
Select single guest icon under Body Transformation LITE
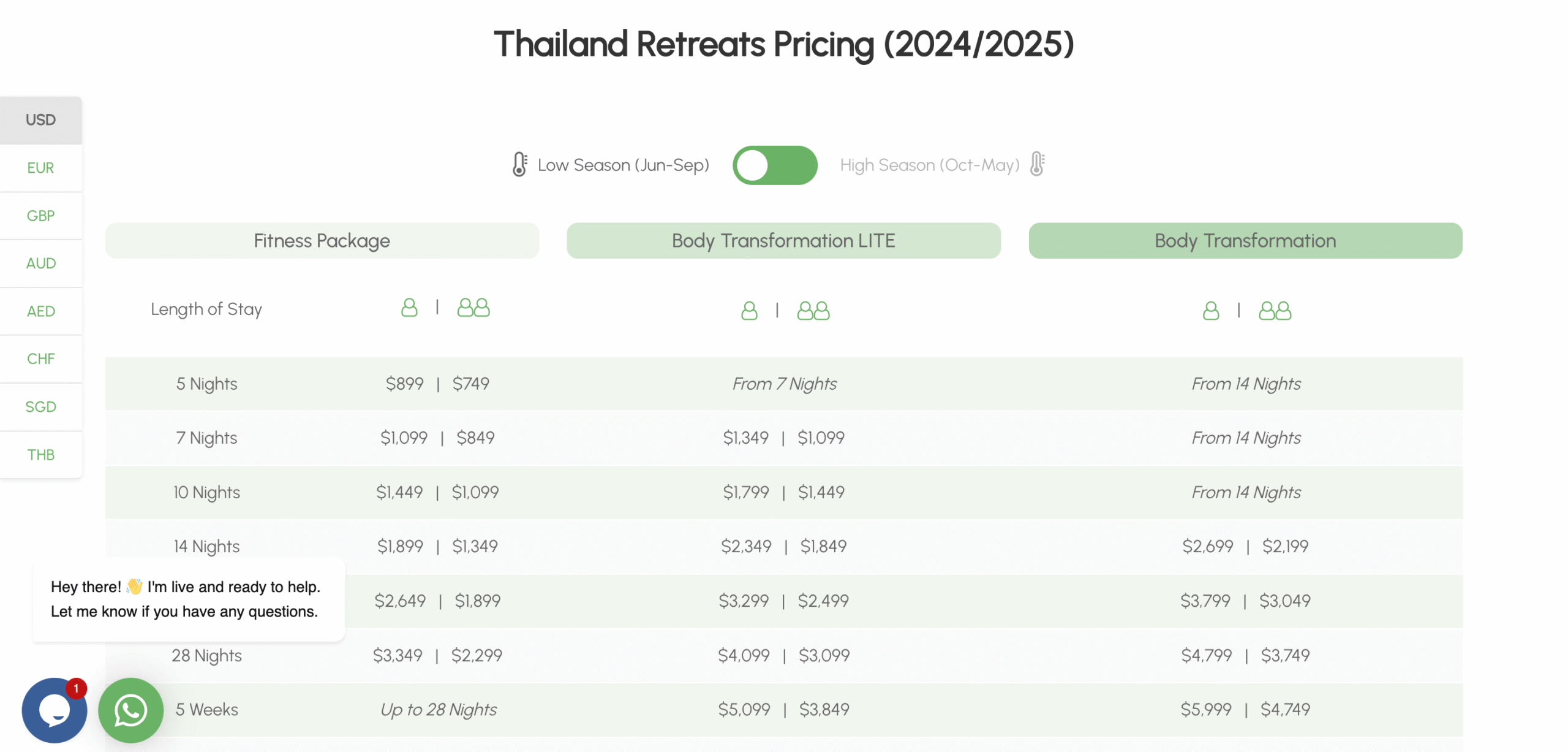749,311
